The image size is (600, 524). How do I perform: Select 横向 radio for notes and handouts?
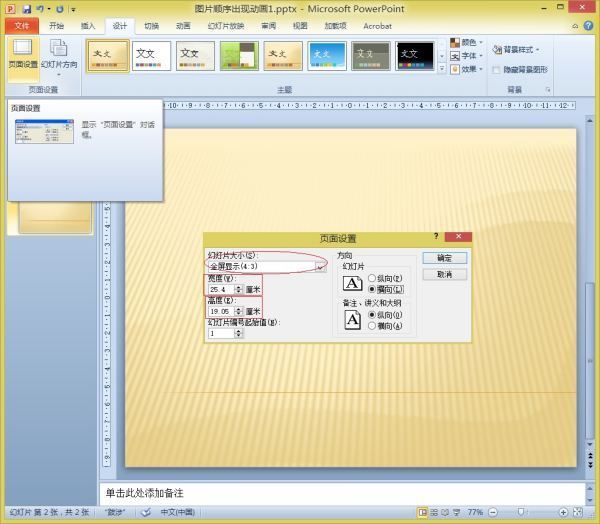(372, 325)
